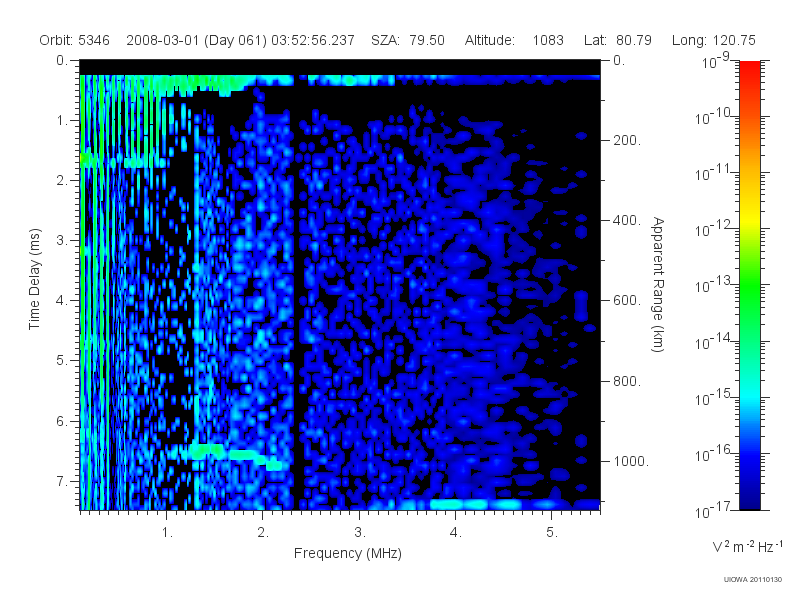Click the color scale bar
The width and height of the screenshot is (800, 600).
tap(749, 285)
